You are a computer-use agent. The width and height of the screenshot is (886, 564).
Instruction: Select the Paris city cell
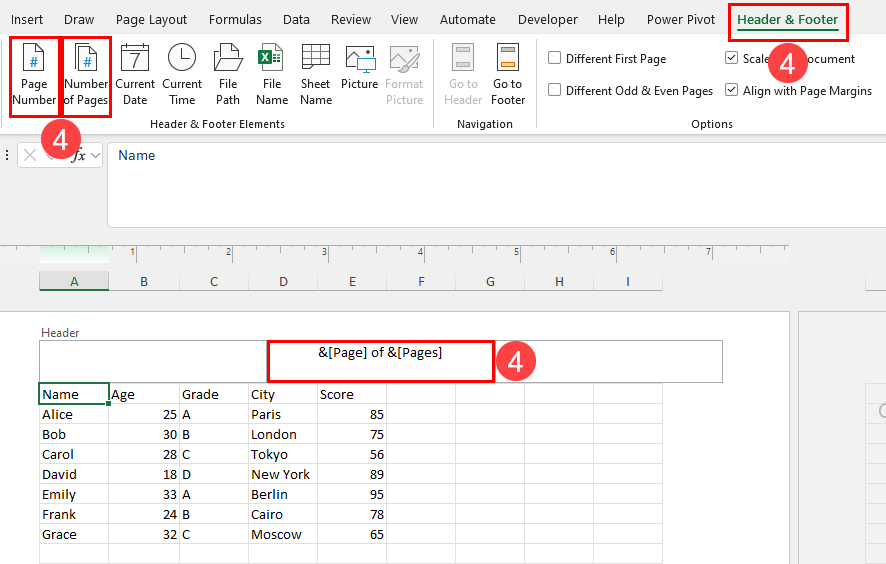[283, 414]
